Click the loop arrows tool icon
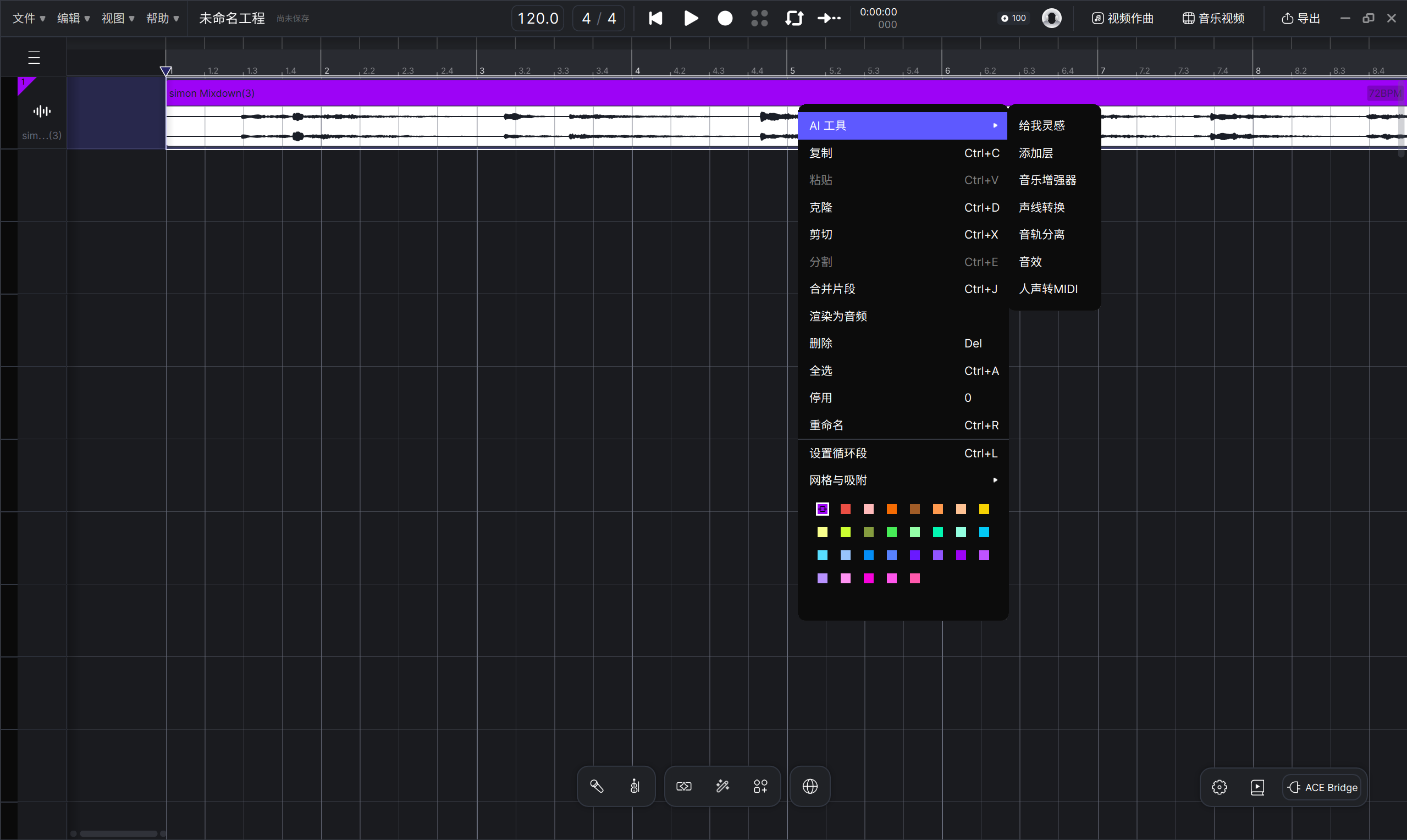 tap(683, 786)
